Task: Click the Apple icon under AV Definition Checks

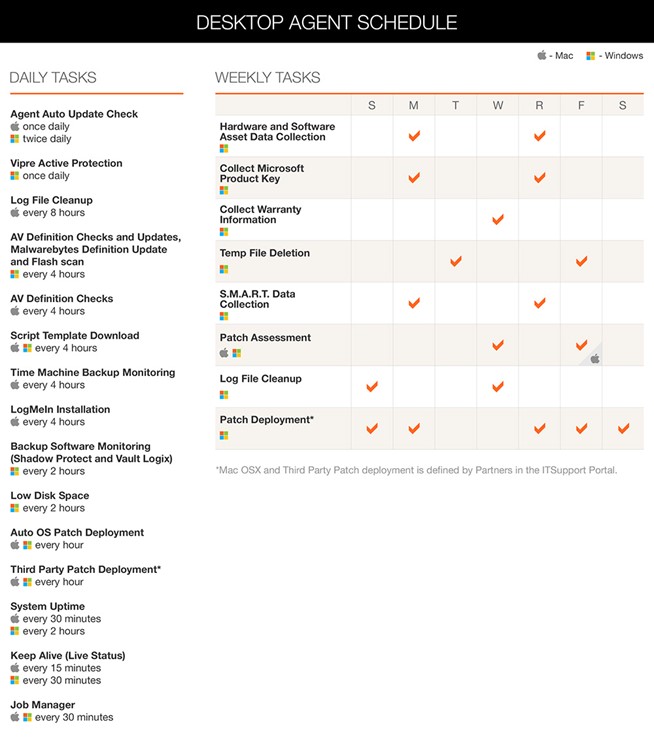Action: (15, 311)
